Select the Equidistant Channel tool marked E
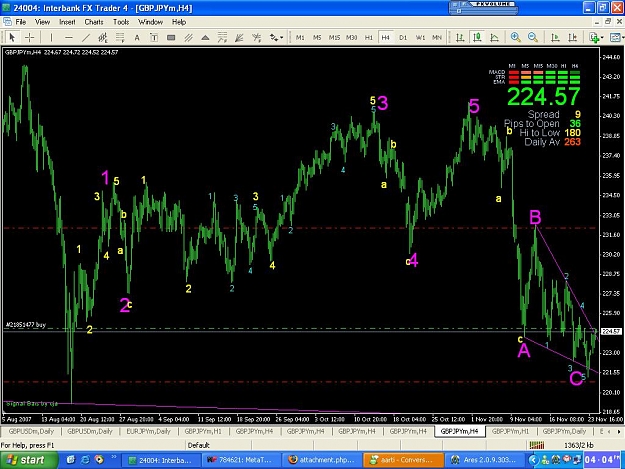The image size is (625, 469). point(103,37)
